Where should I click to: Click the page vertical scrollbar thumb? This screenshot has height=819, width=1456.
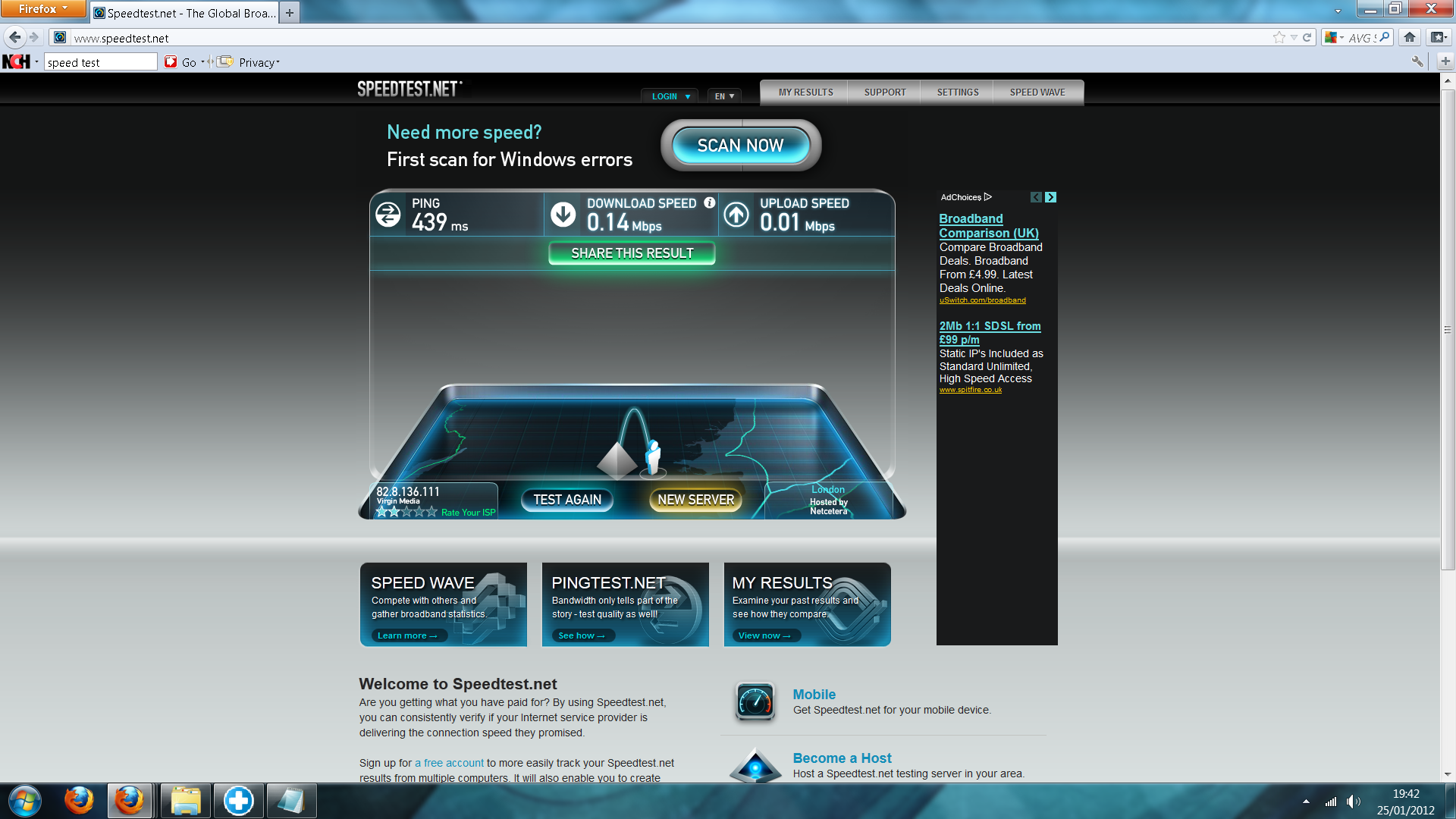pyautogui.click(x=1447, y=330)
